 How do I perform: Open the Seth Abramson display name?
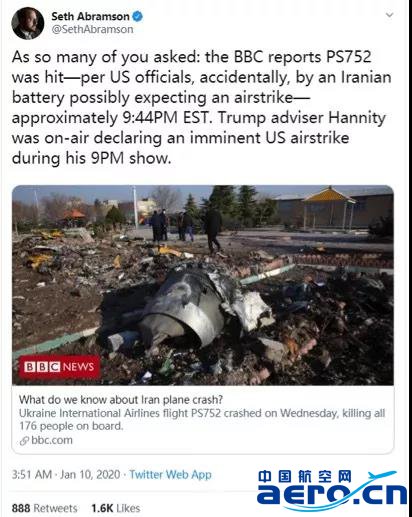click(90, 16)
